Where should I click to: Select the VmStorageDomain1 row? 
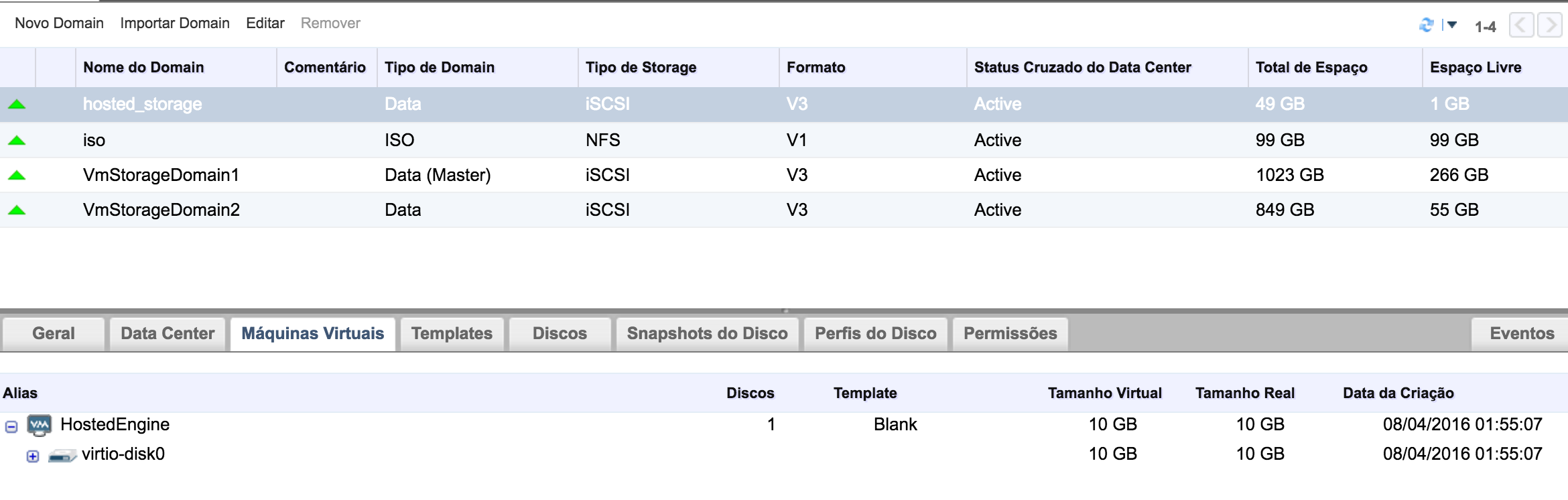[x=161, y=176]
